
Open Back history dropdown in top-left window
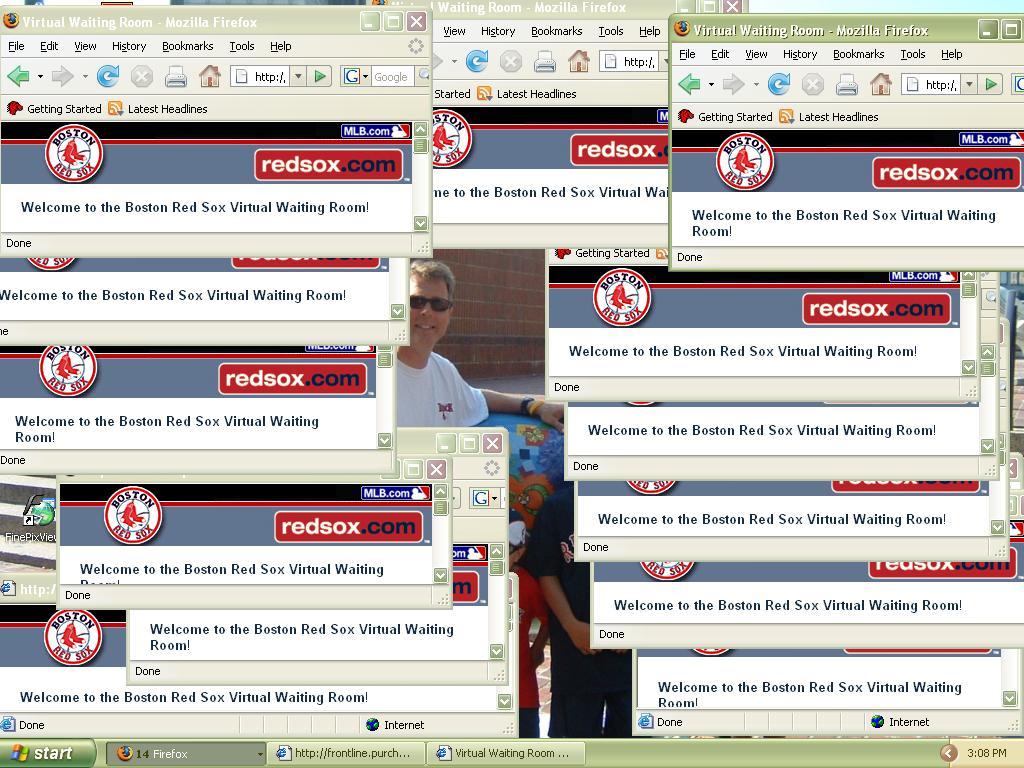coord(40,76)
